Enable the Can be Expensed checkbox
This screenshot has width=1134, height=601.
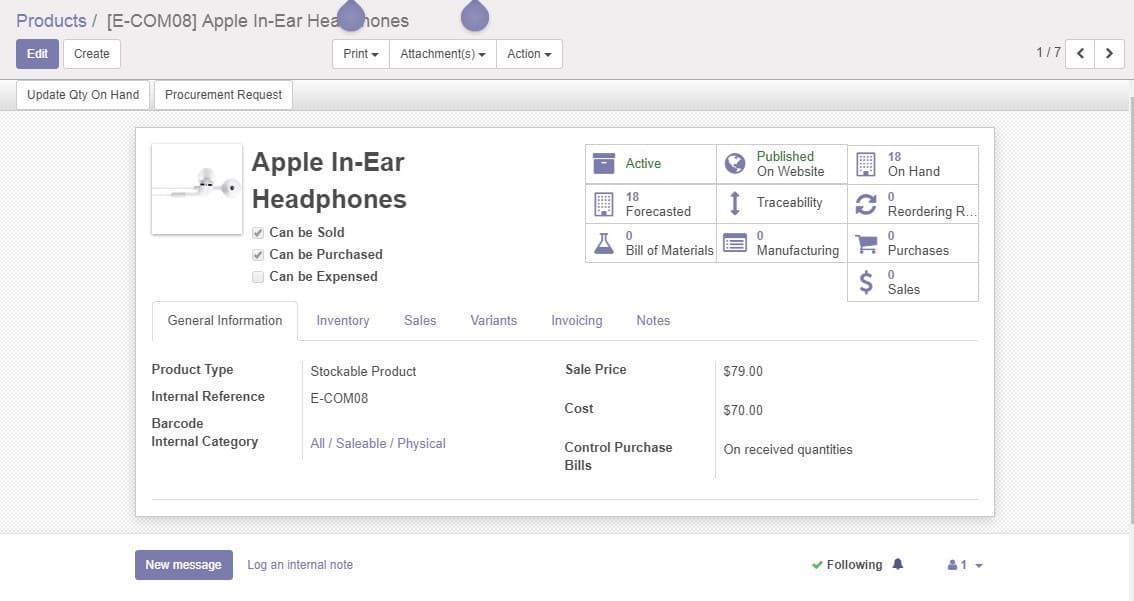(x=258, y=277)
